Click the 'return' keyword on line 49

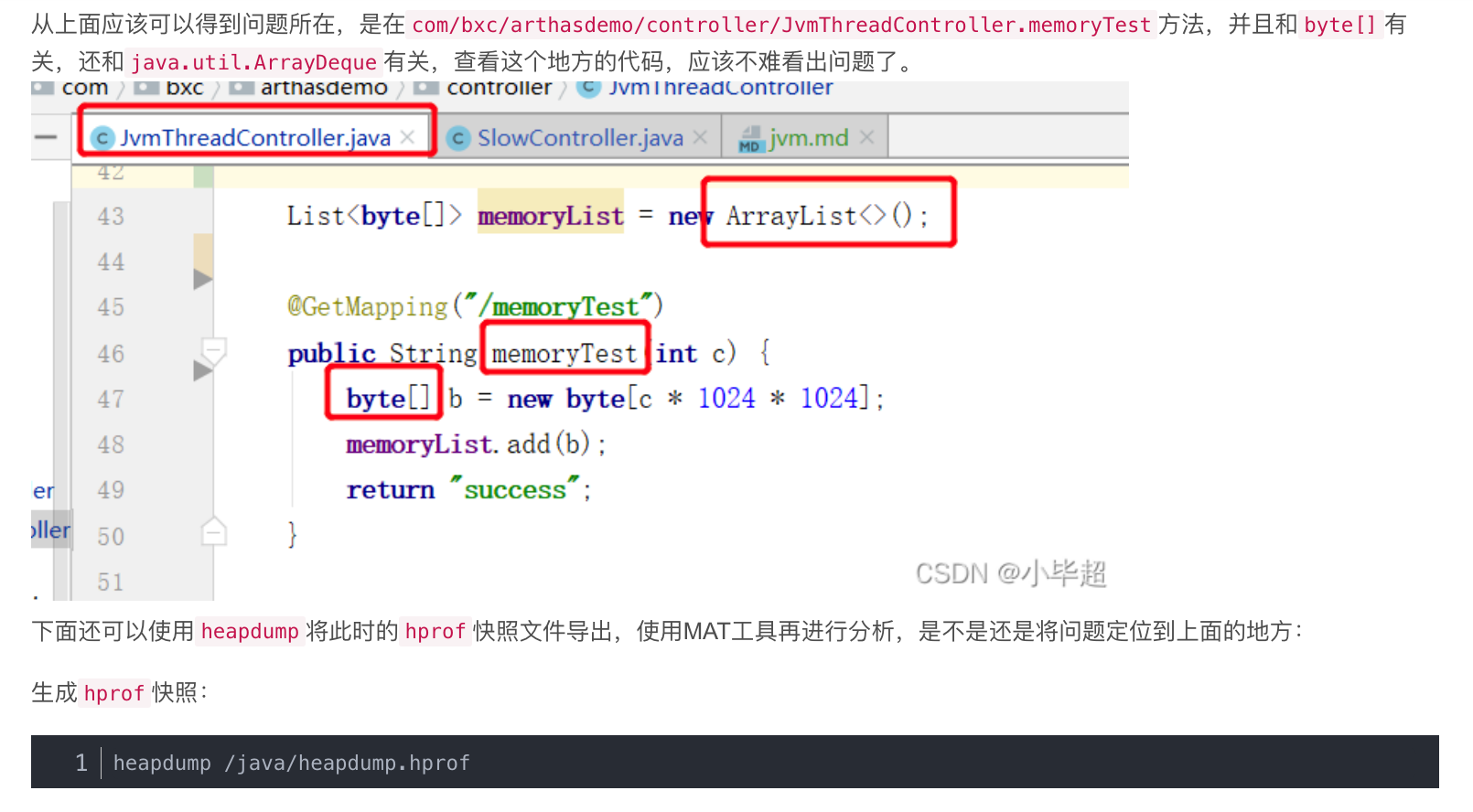pos(391,490)
